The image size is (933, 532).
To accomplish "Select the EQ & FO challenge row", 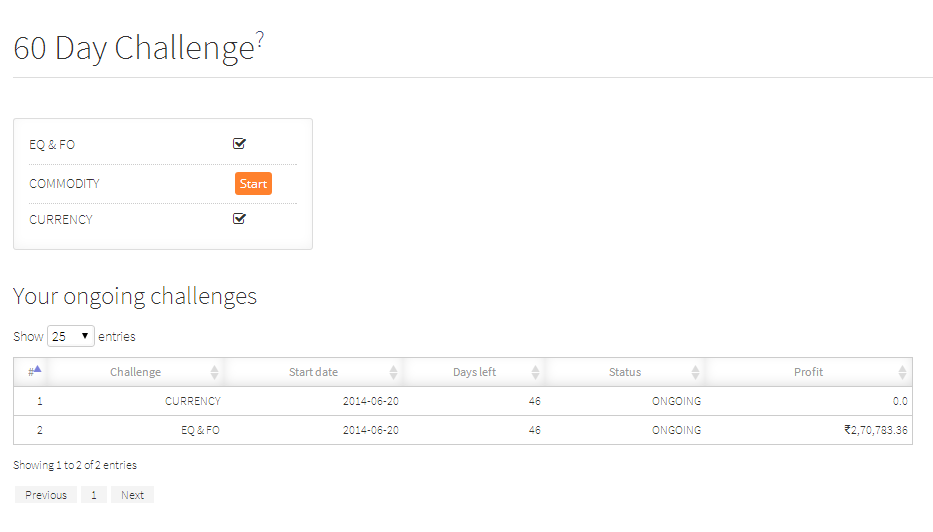I will (463, 430).
